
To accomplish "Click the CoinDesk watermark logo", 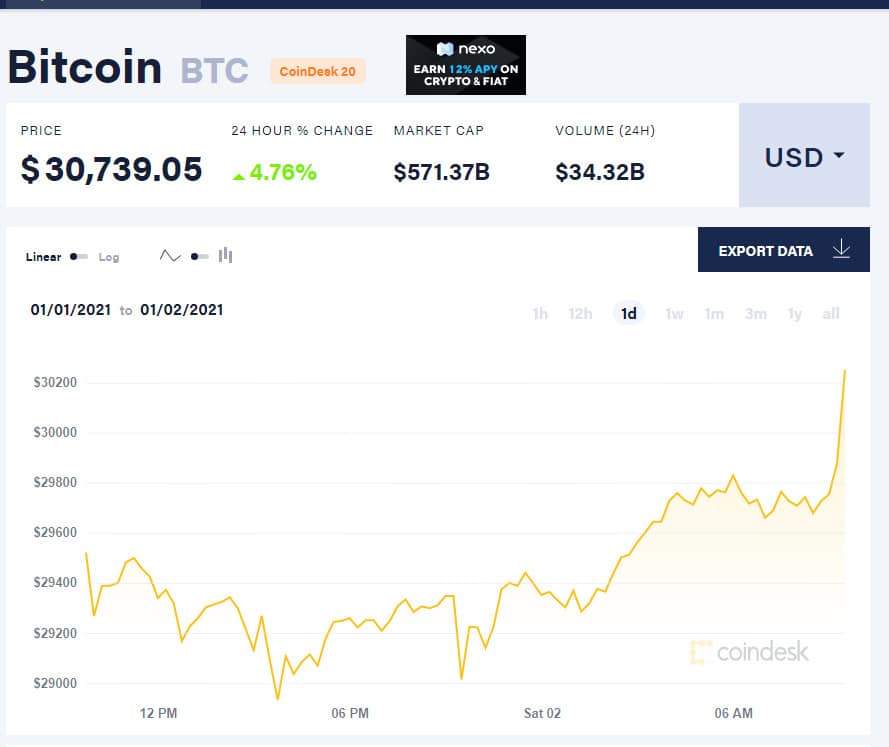I will click(x=750, y=652).
